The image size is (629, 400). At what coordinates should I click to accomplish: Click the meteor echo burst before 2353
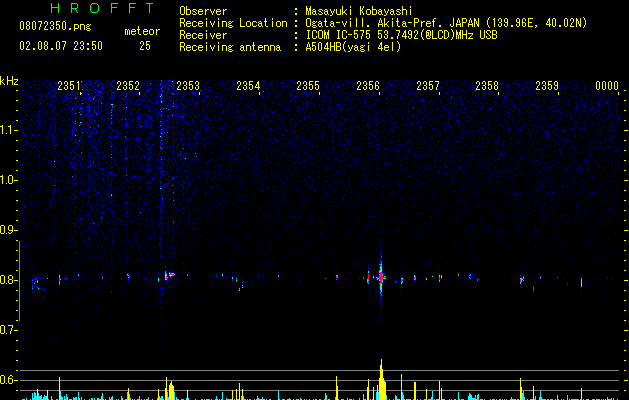pos(169,275)
